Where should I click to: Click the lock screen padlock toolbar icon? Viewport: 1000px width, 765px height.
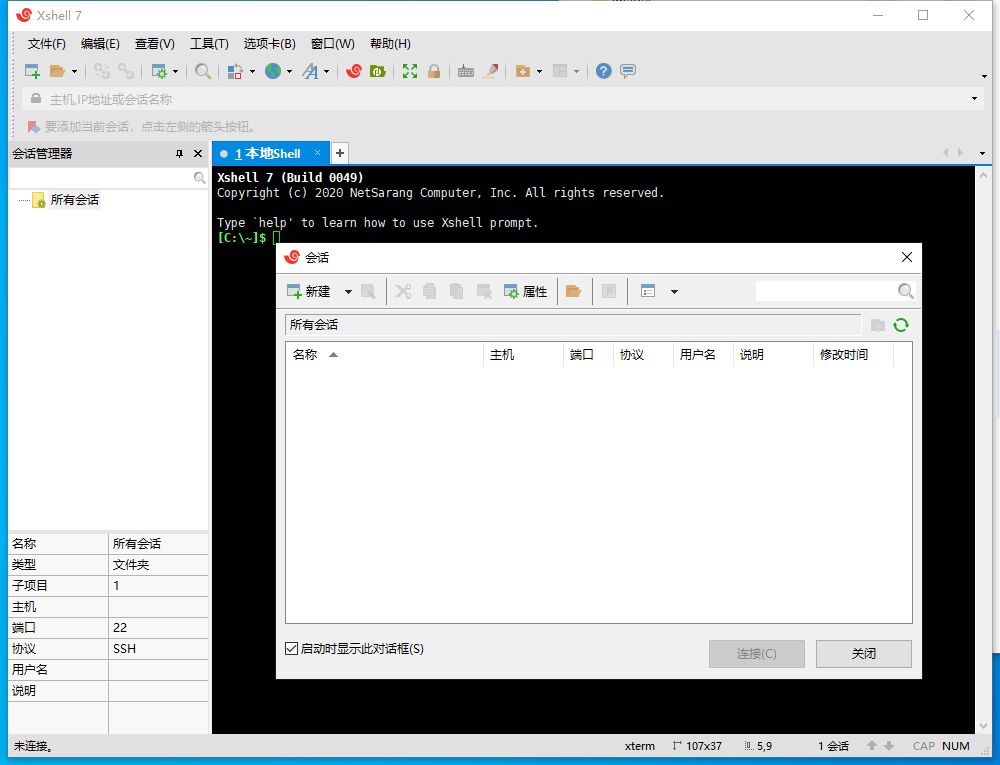pyautogui.click(x=434, y=71)
